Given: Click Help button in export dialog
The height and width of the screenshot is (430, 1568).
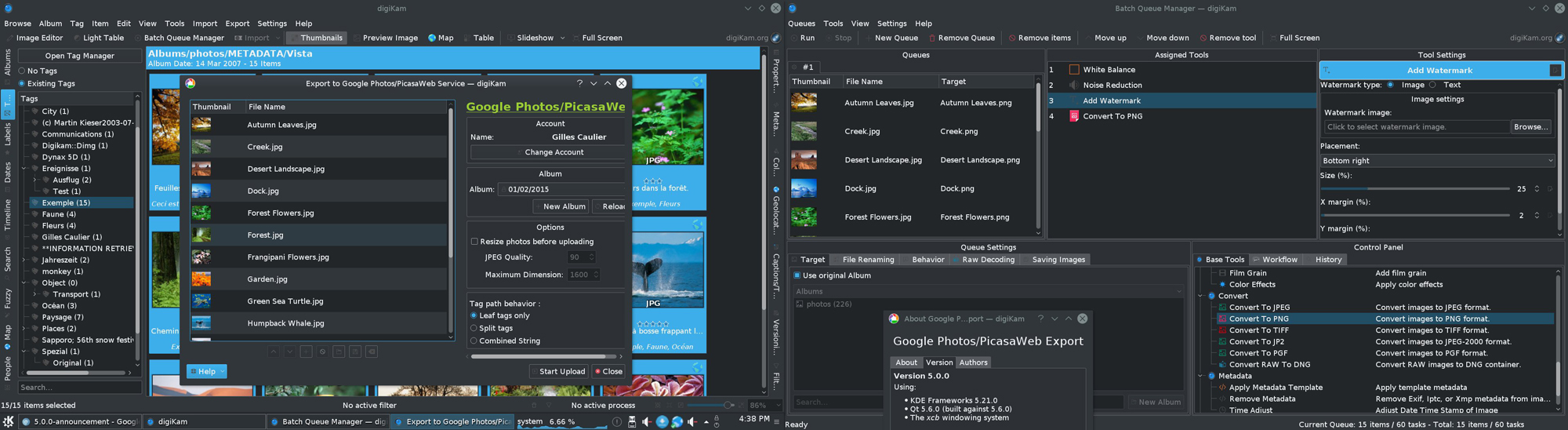Looking at the screenshot, I should 206,371.
